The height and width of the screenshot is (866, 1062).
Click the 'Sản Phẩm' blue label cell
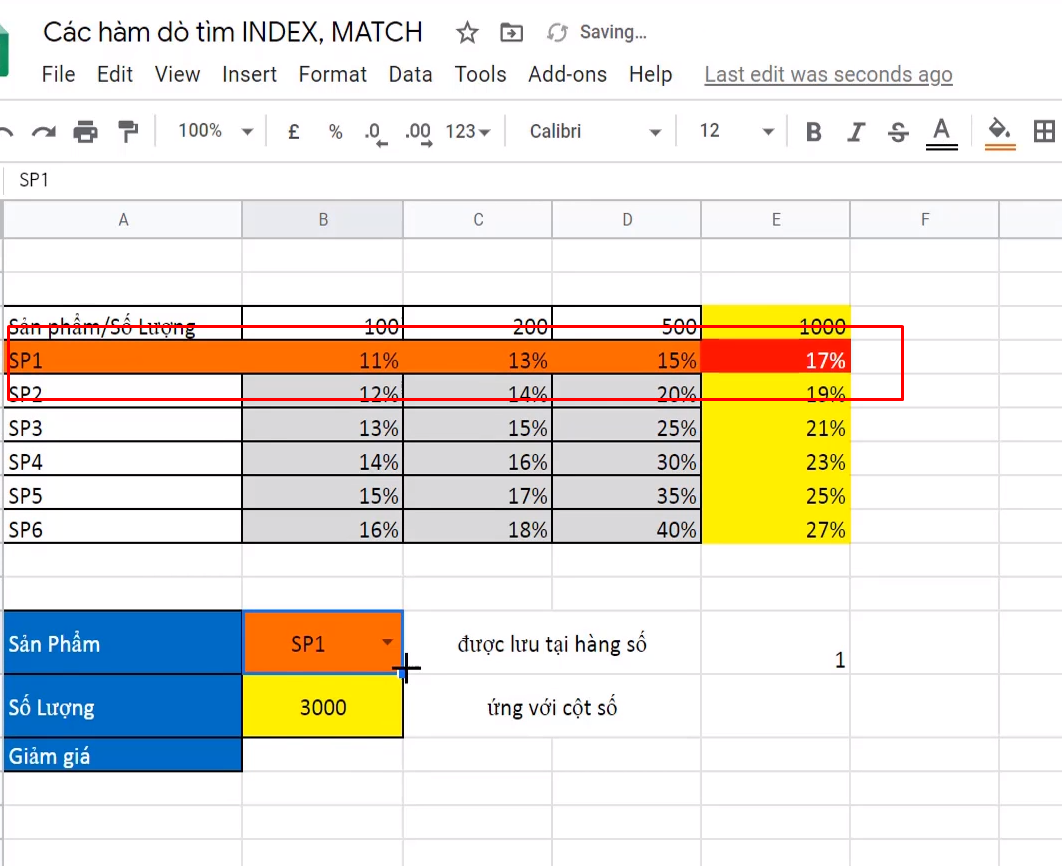[x=123, y=643]
